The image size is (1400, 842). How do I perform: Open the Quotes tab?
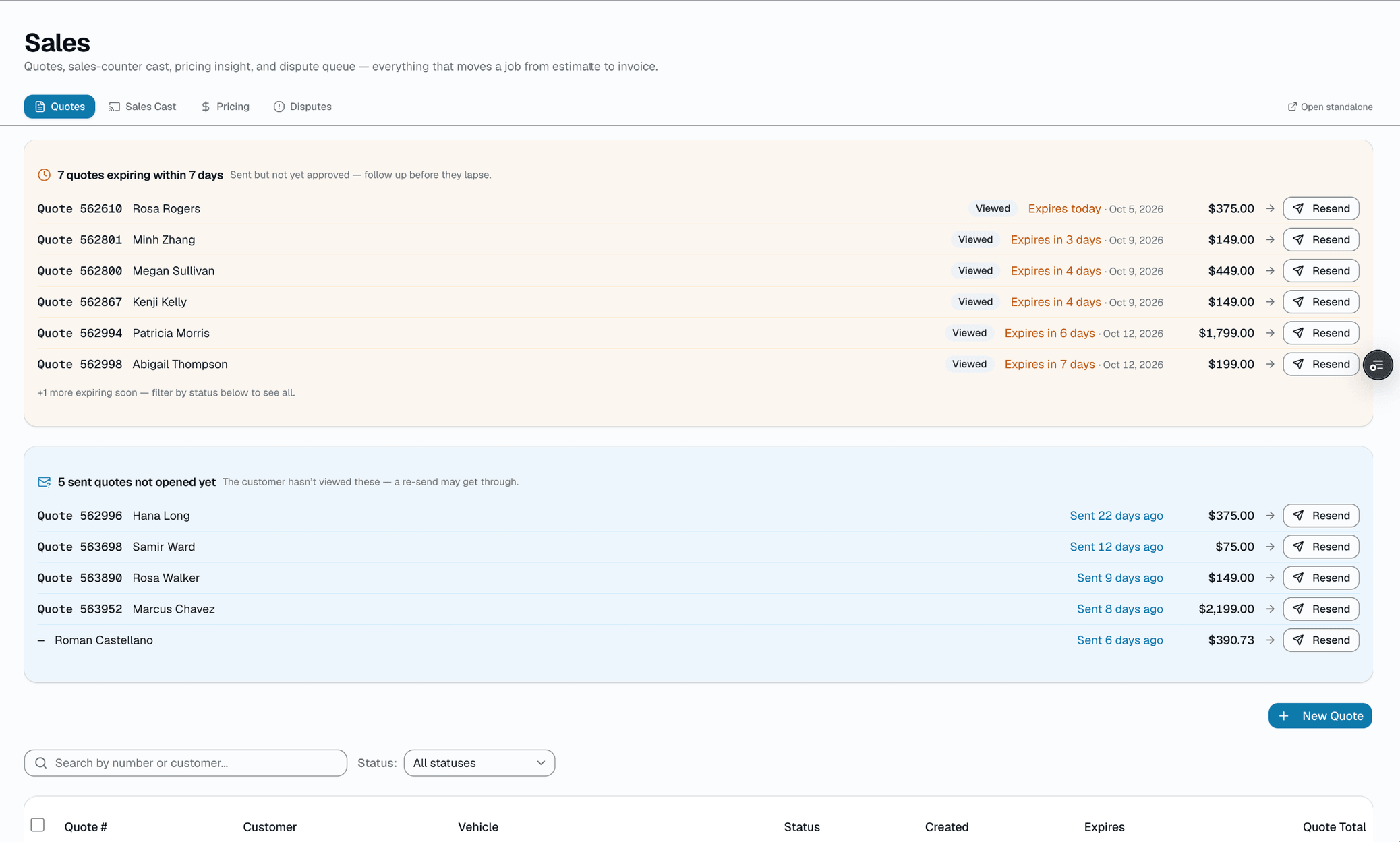pyautogui.click(x=59, y=107)
